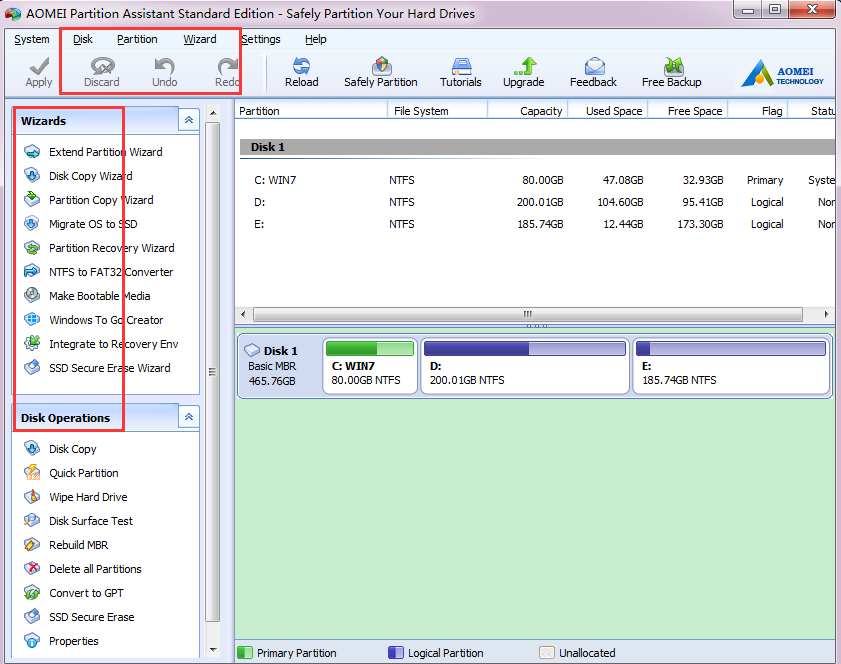Open Safely Partition shield icon
The width and height of the screenshot is (841, 664).
tap(381, 66)
